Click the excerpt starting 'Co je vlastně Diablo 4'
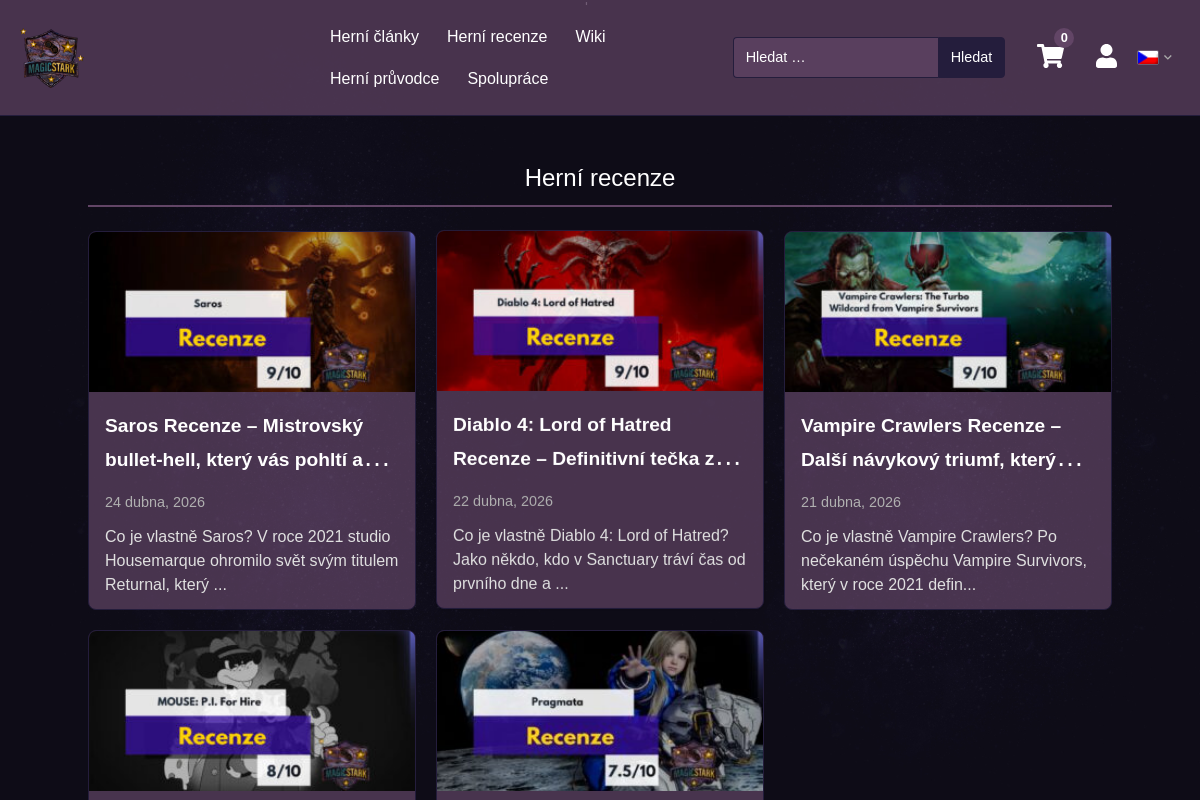Screen dimensions: 1200x800 599,559
